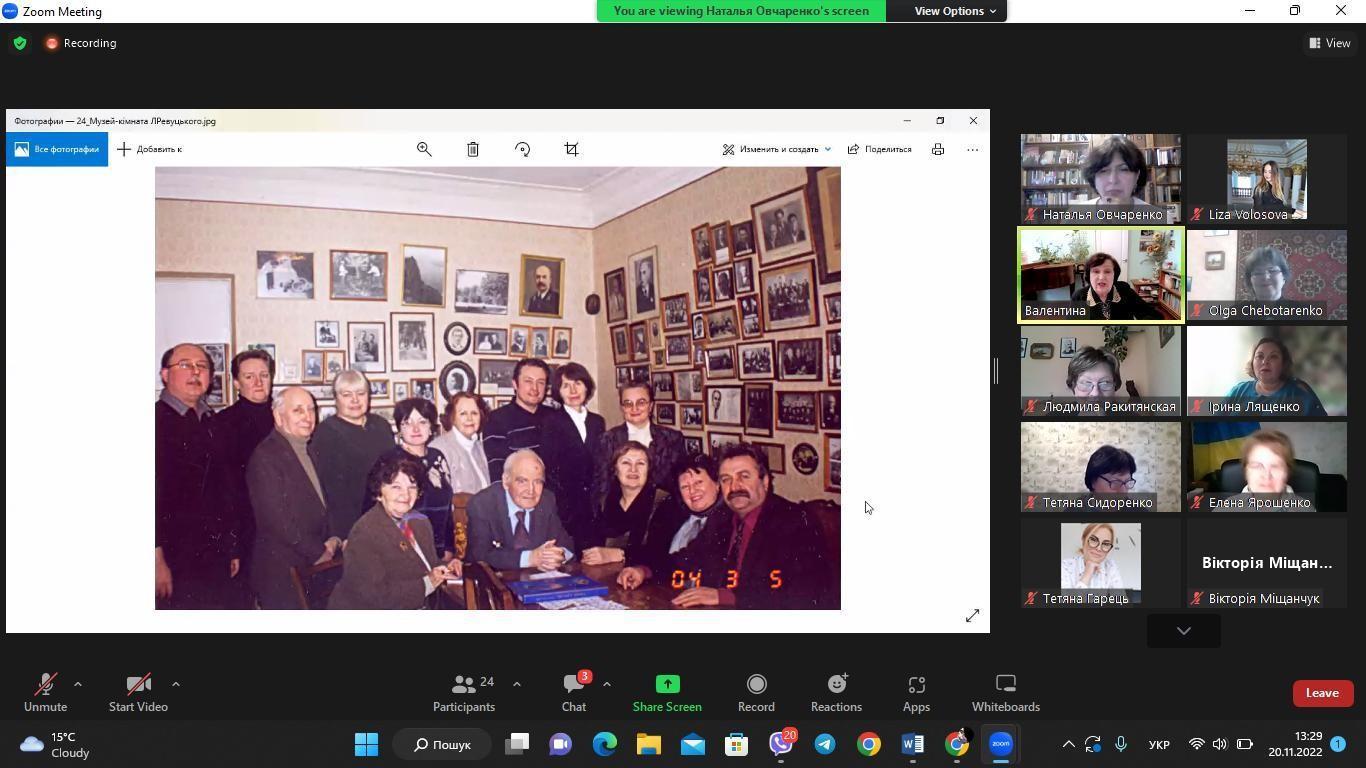The height and width of the screenshot is (768, 1366).
Task: Turn on camera with Start Video
Action: coord(138,692)
